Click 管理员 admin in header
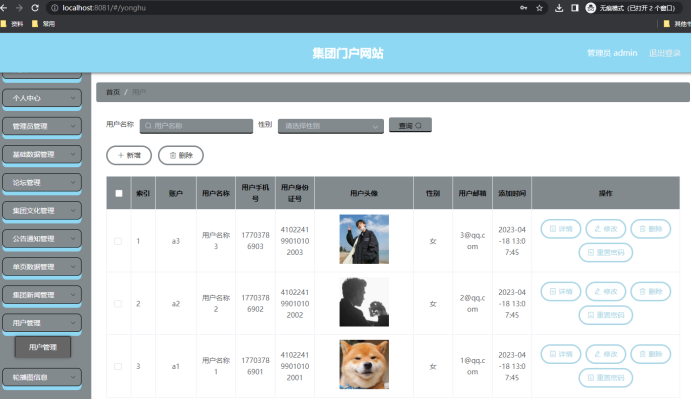The width and height of the screenshot is (692, 400). [x=612, y=53]
